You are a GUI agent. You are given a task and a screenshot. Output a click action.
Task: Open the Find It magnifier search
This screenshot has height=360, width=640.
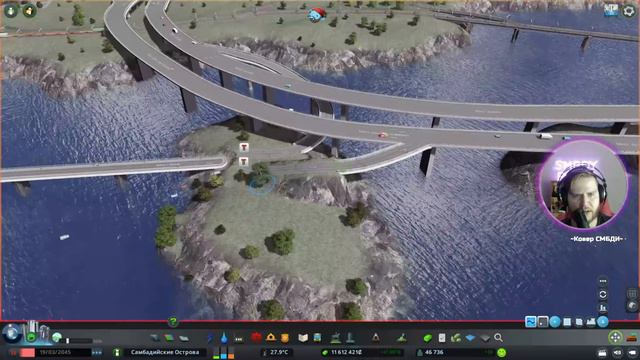pyautogui.click(x=498, y=338)
